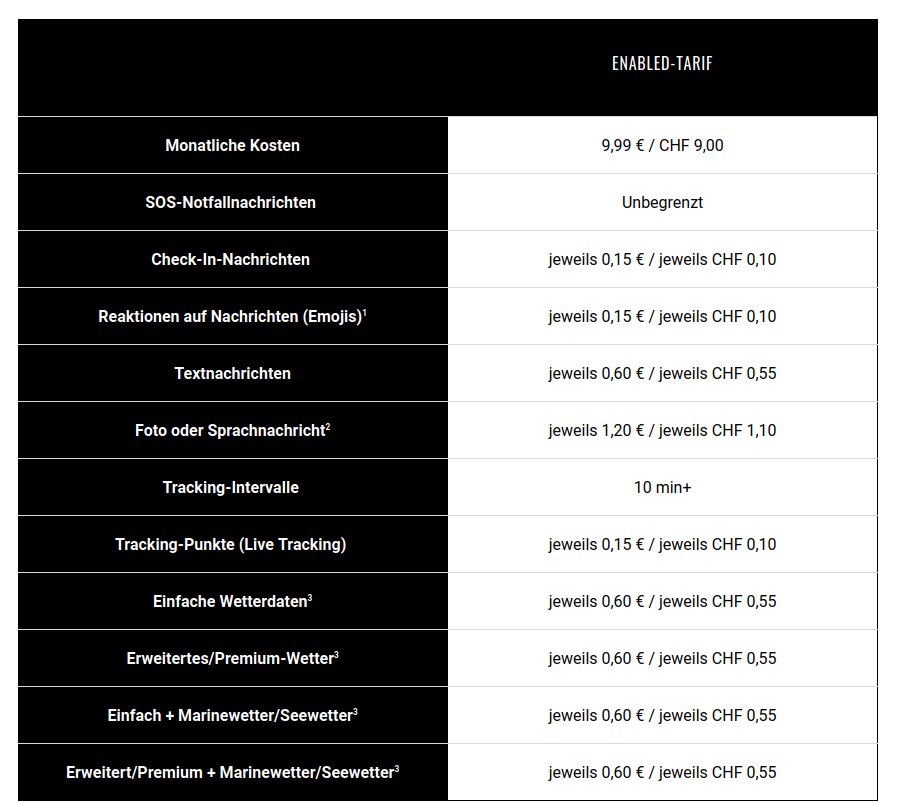
Task: Click the price in the Textnachrichten row
Action: coord(662,373)
